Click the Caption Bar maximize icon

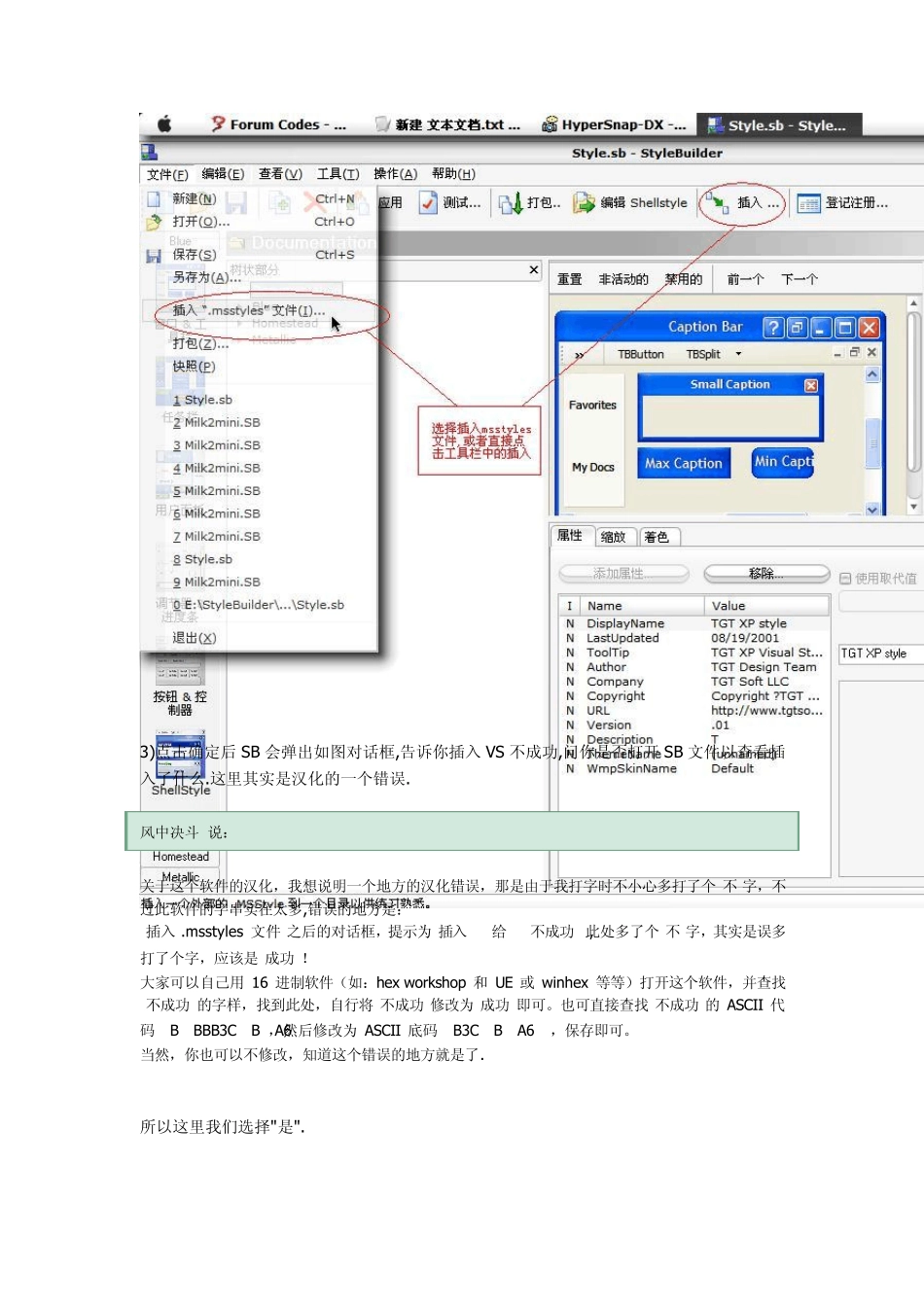[845, 328]
